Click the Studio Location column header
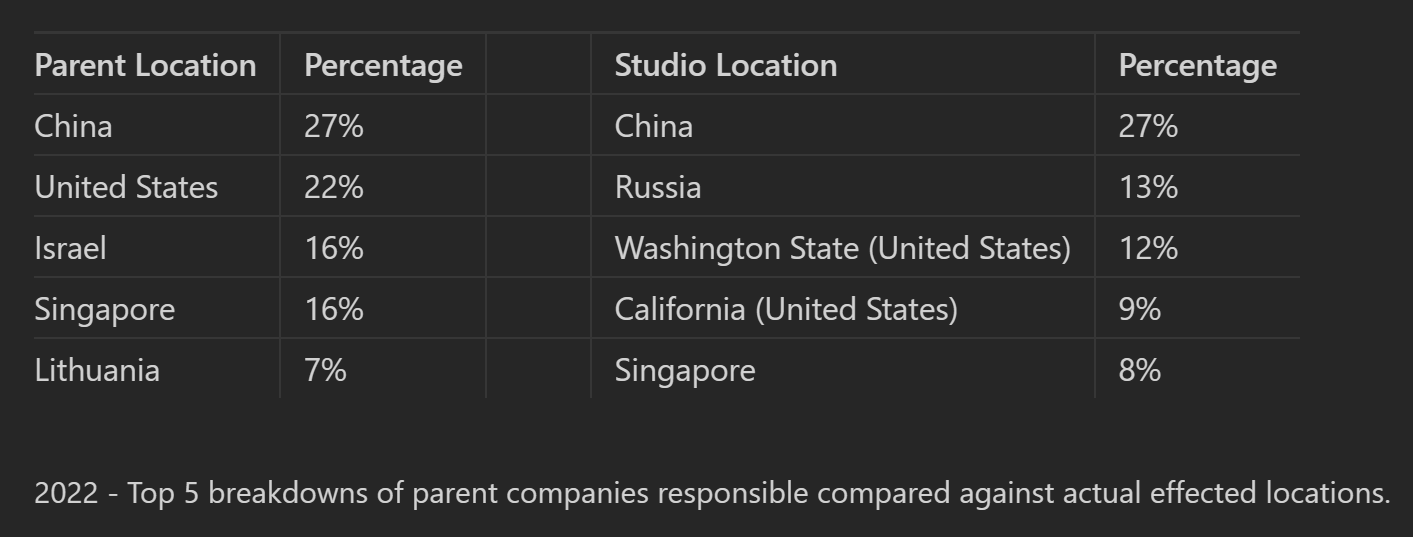Screen dimensions: 1413x537 tap(726, 65)
